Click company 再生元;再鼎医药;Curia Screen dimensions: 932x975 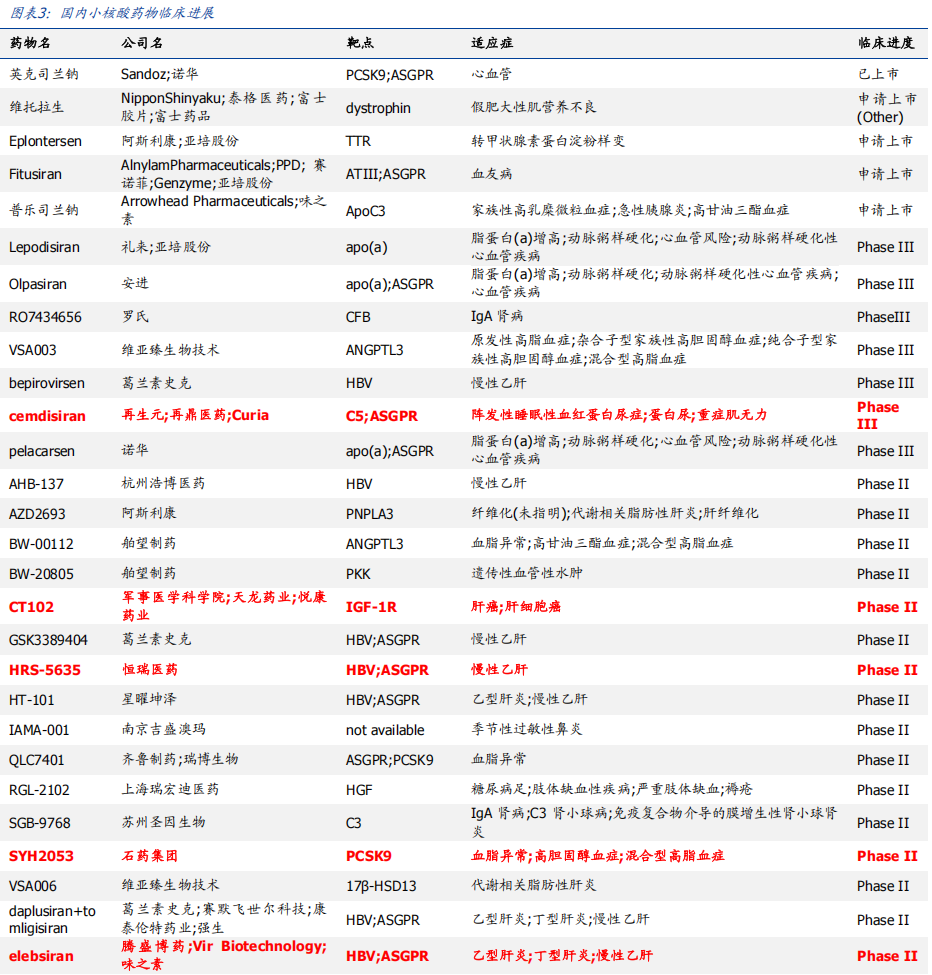(195, 415)
